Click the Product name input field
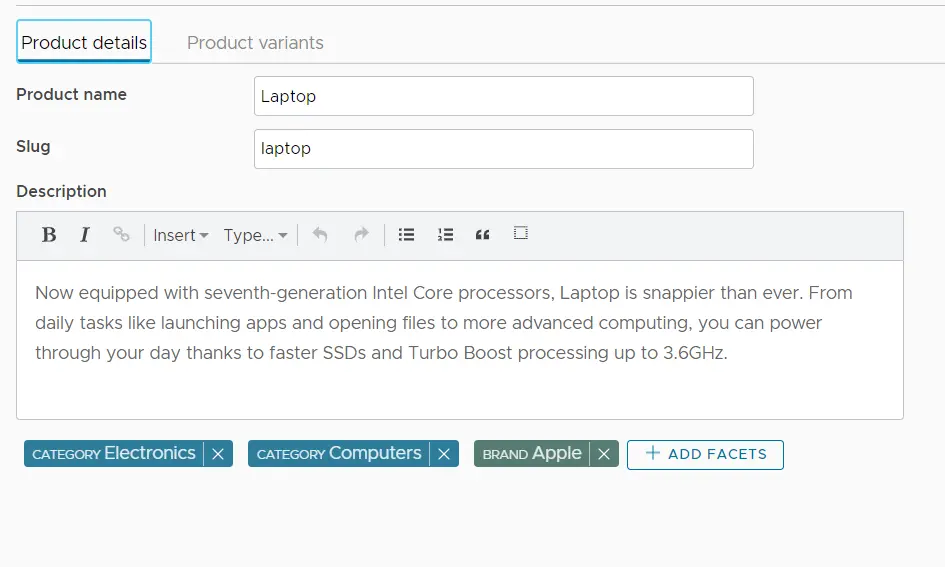The image size is (945, 567). [503, 96]
